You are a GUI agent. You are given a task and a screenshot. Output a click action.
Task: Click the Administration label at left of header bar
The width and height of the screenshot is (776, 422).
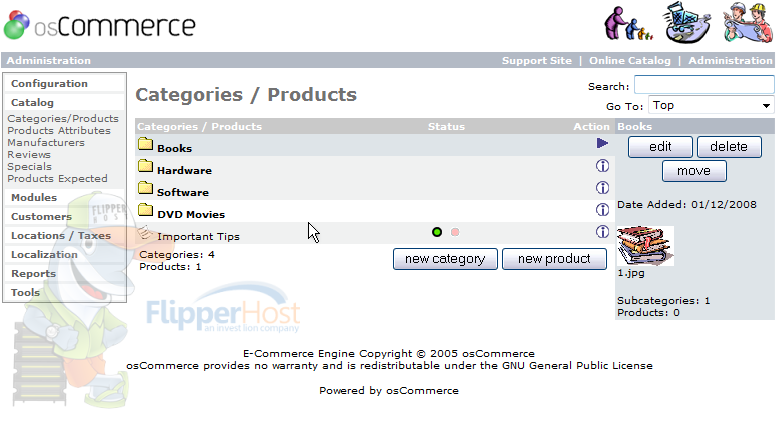pyautogui.click(x=48, y=60)
